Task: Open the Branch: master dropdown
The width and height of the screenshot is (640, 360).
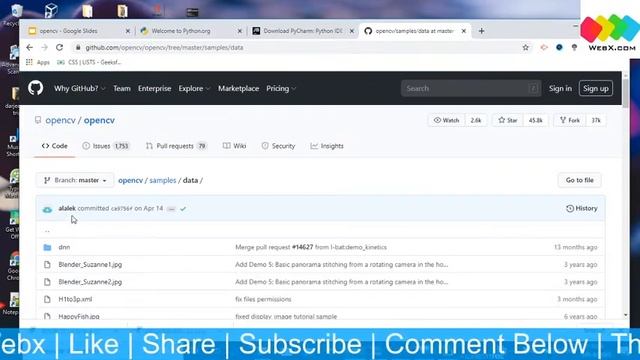Action: click(x=75, y=180)
